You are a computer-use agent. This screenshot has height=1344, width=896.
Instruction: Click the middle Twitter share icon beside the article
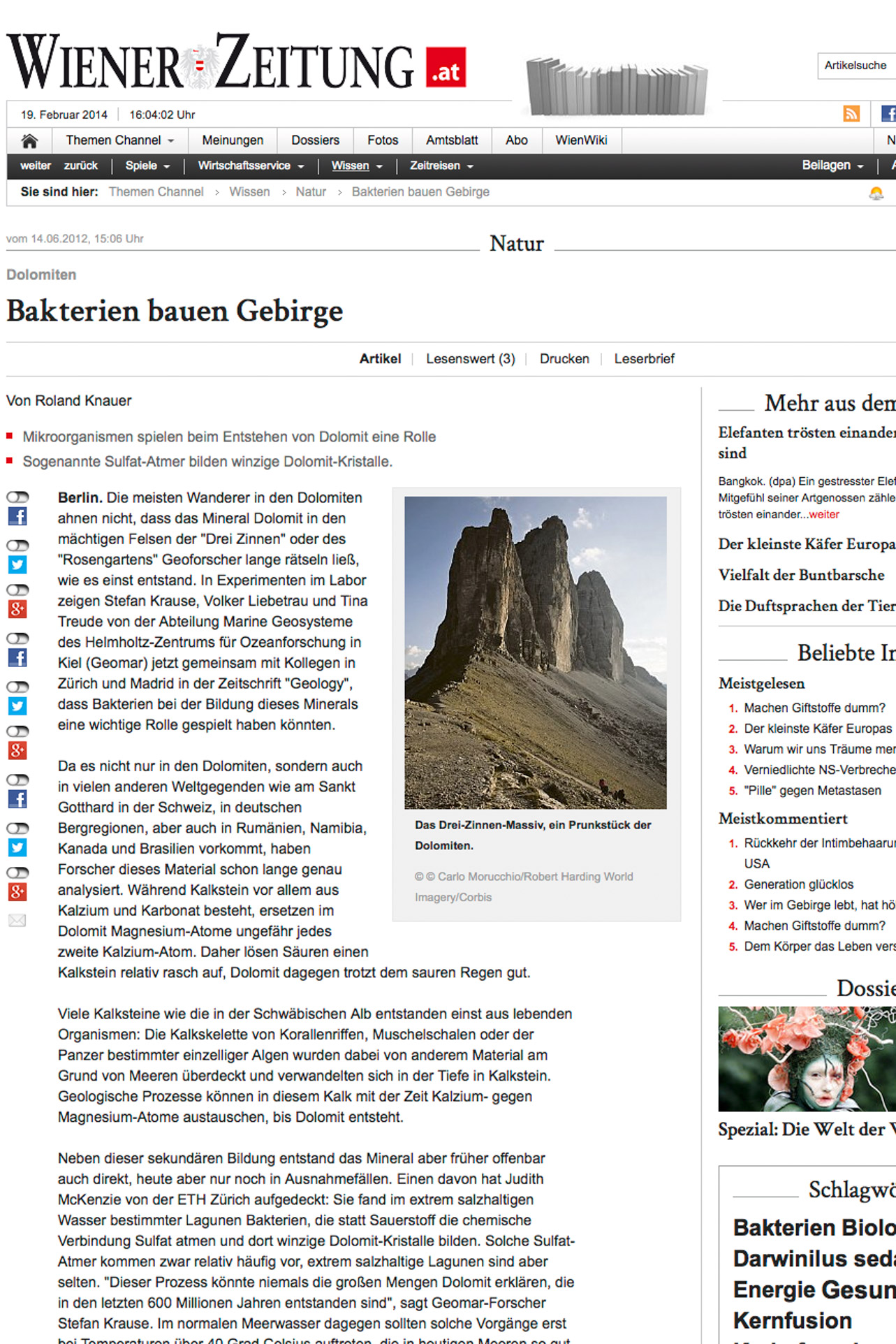click(x=17, y=706)
